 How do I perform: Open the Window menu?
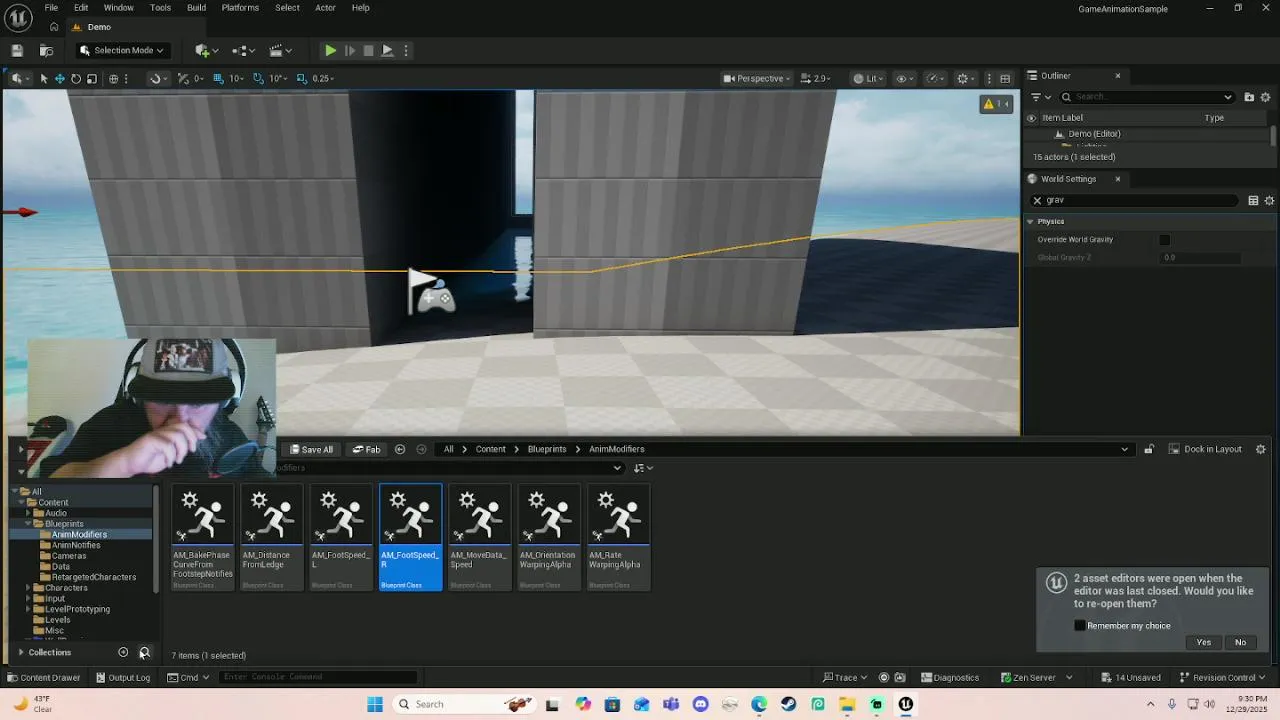[x=118, y=8]
